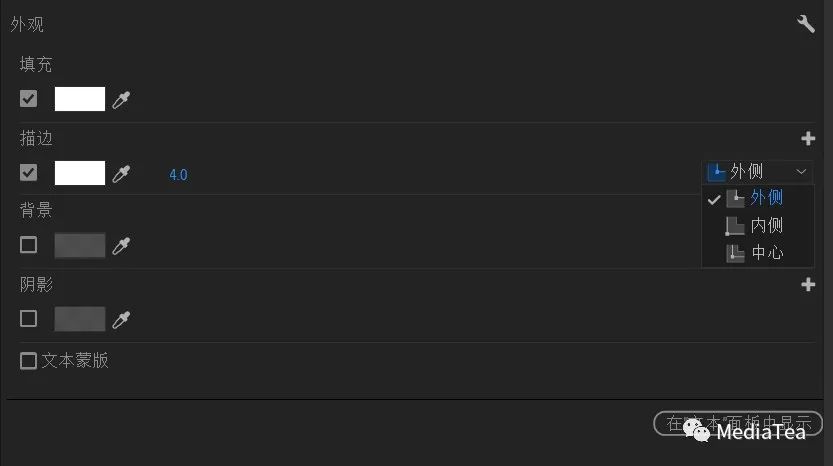Pick fill color with the eyedropper

[121, 99]
